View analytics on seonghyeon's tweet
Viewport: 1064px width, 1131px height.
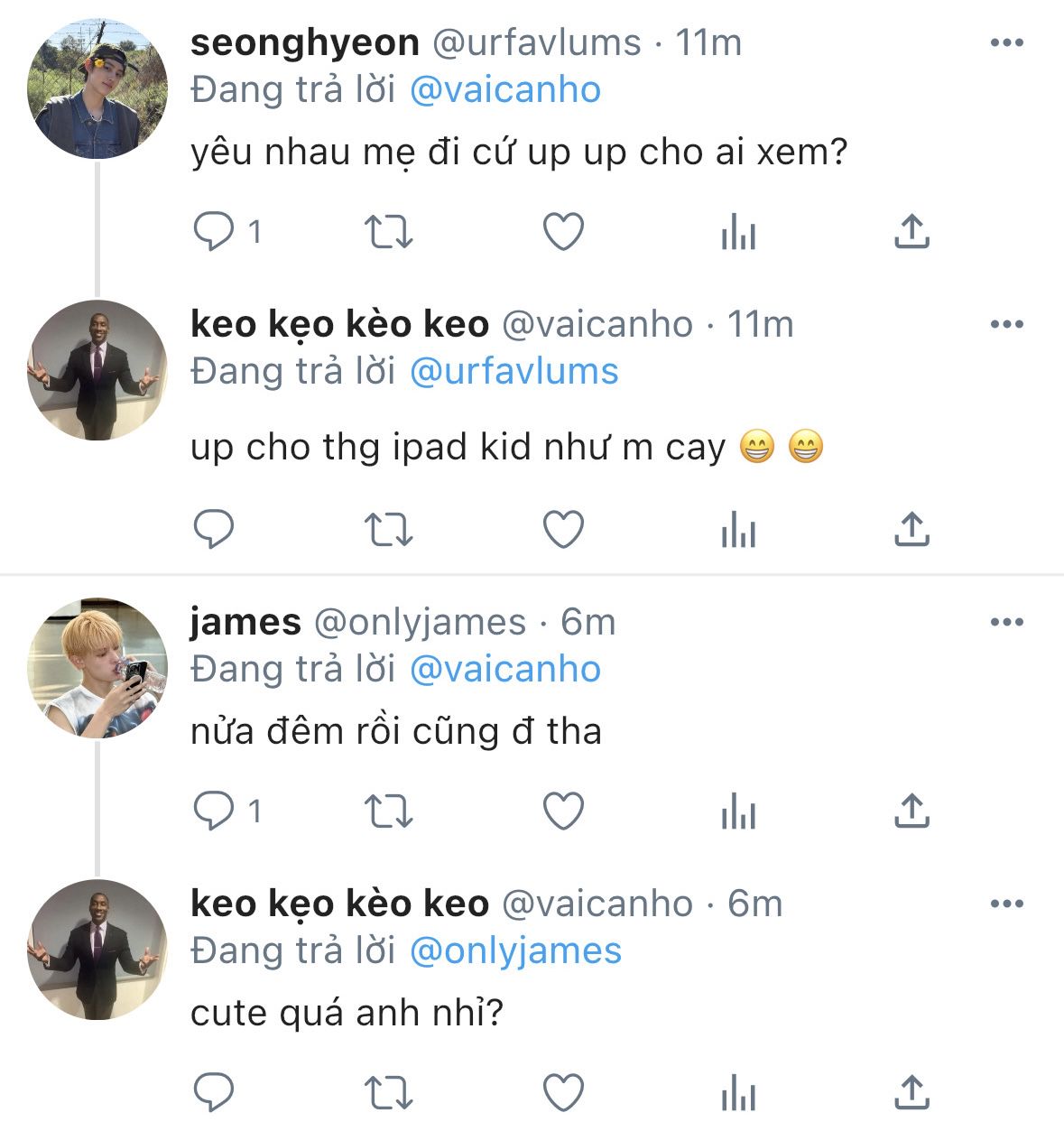point(738,232)
